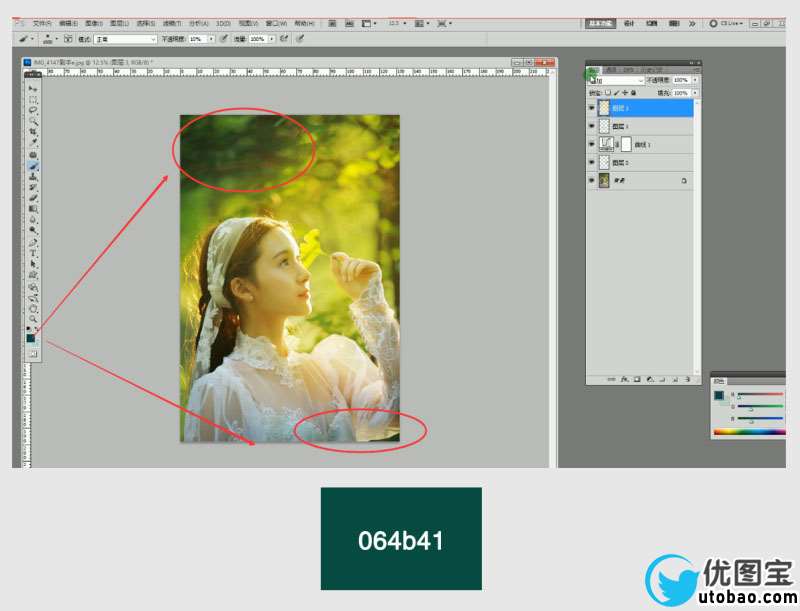
Task: Switch to 绘画 workspace
Action: coord(652,23)
